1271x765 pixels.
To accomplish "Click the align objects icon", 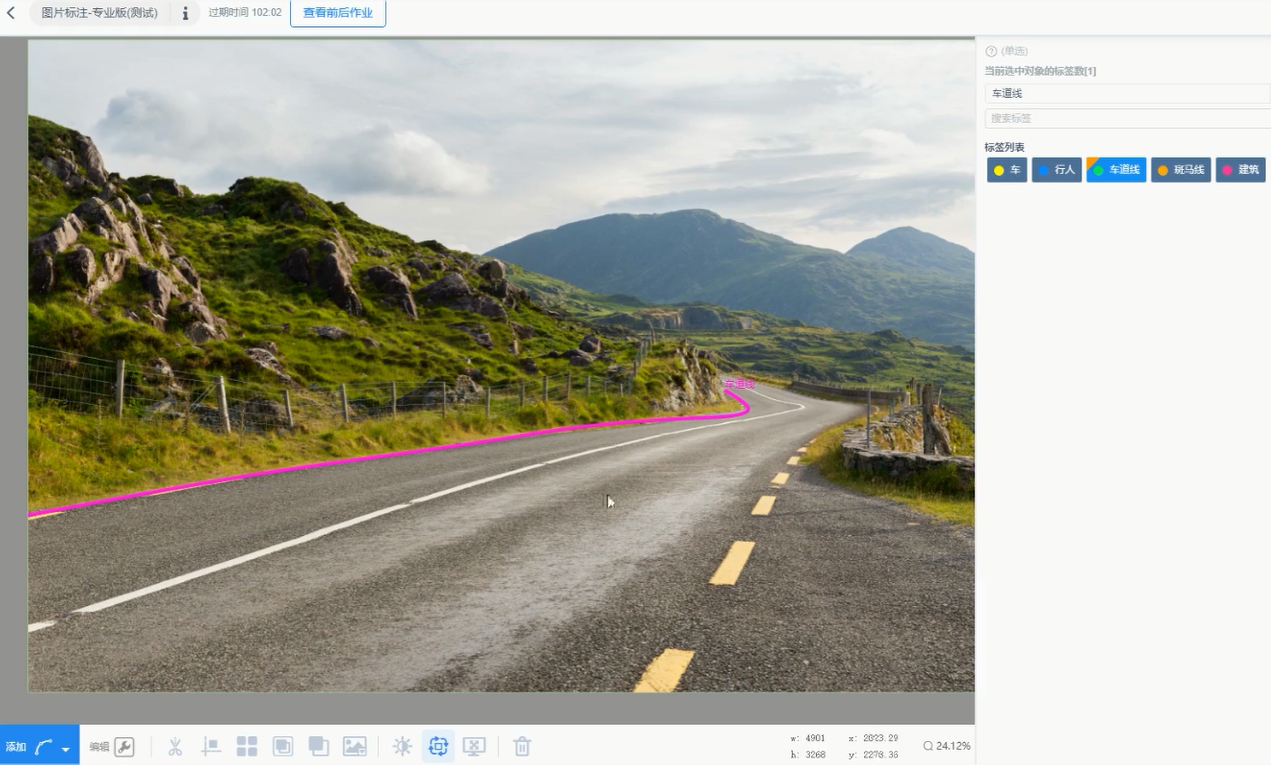I will 211,746.
